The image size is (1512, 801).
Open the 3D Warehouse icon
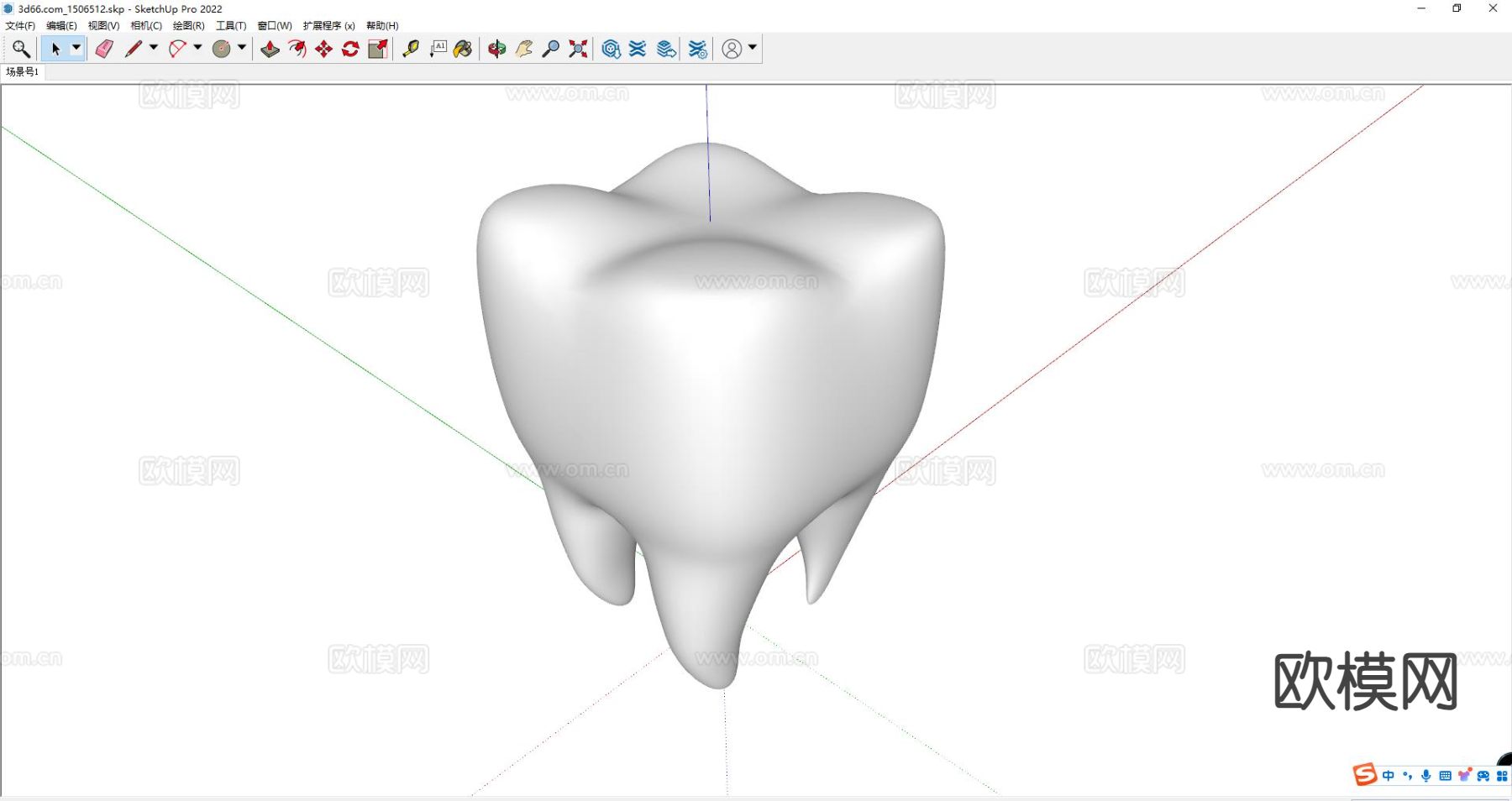coord(612,49)
